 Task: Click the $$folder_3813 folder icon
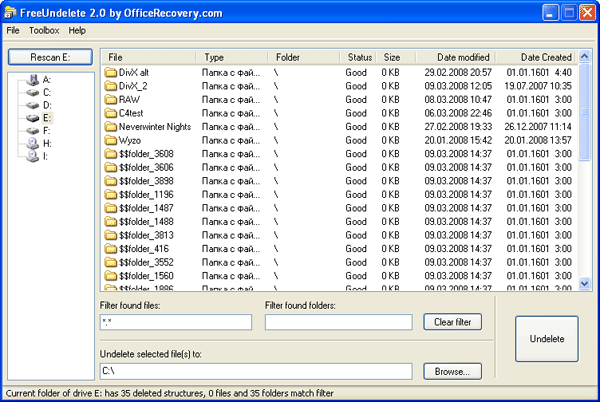pos(111,235)
